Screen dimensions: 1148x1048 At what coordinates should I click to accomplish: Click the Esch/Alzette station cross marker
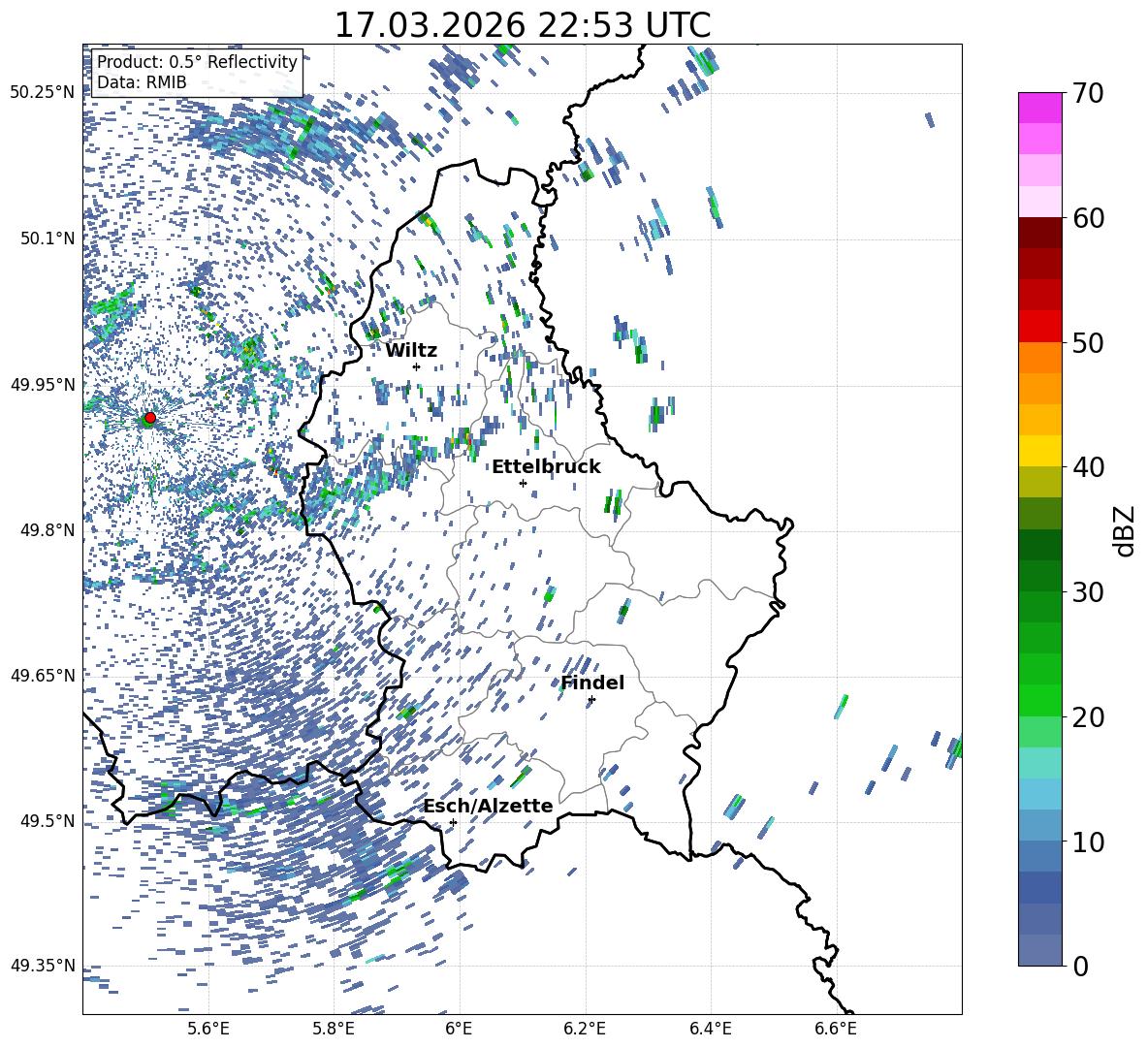[x=453, y=822]
